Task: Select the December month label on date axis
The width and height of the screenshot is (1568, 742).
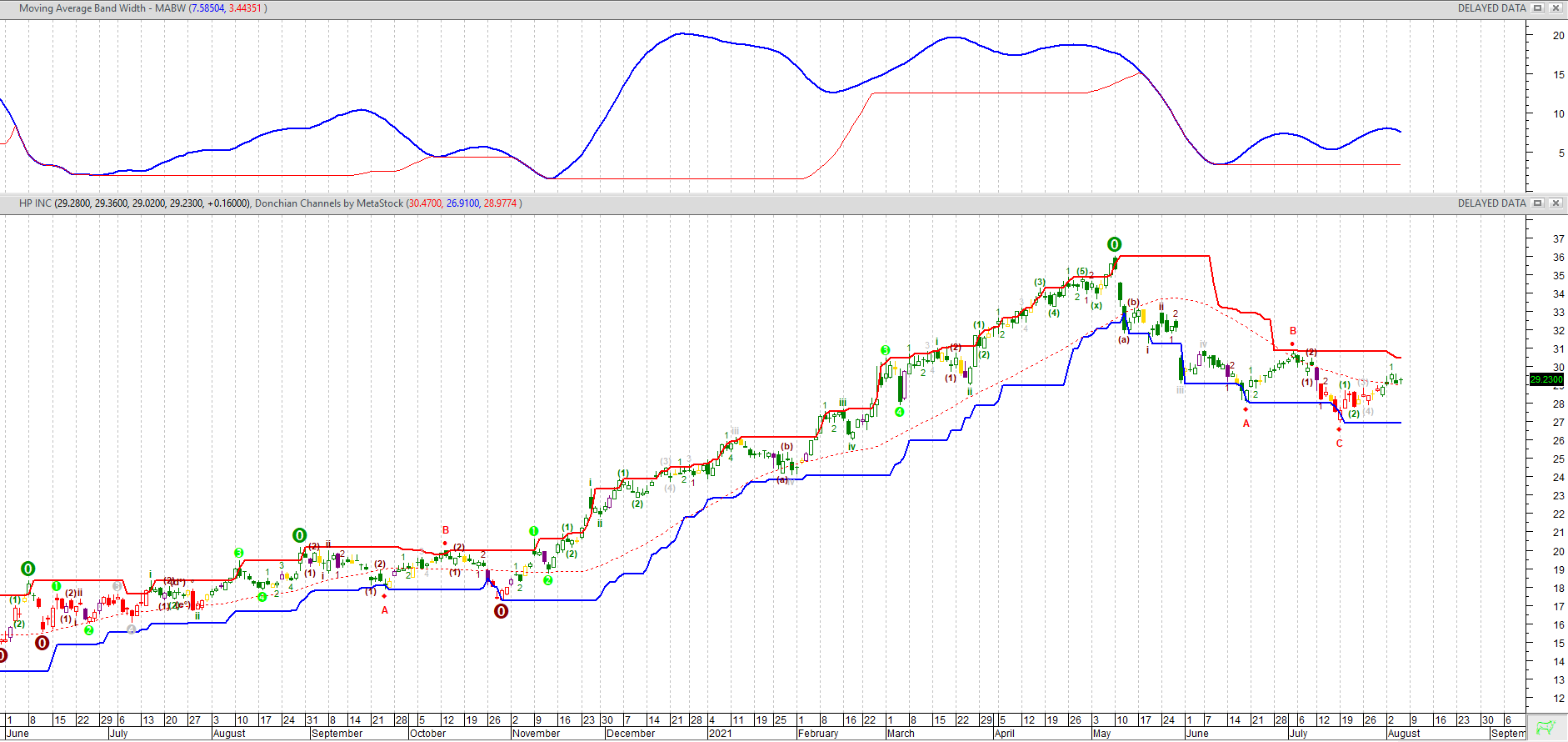Action: [630, 734]
